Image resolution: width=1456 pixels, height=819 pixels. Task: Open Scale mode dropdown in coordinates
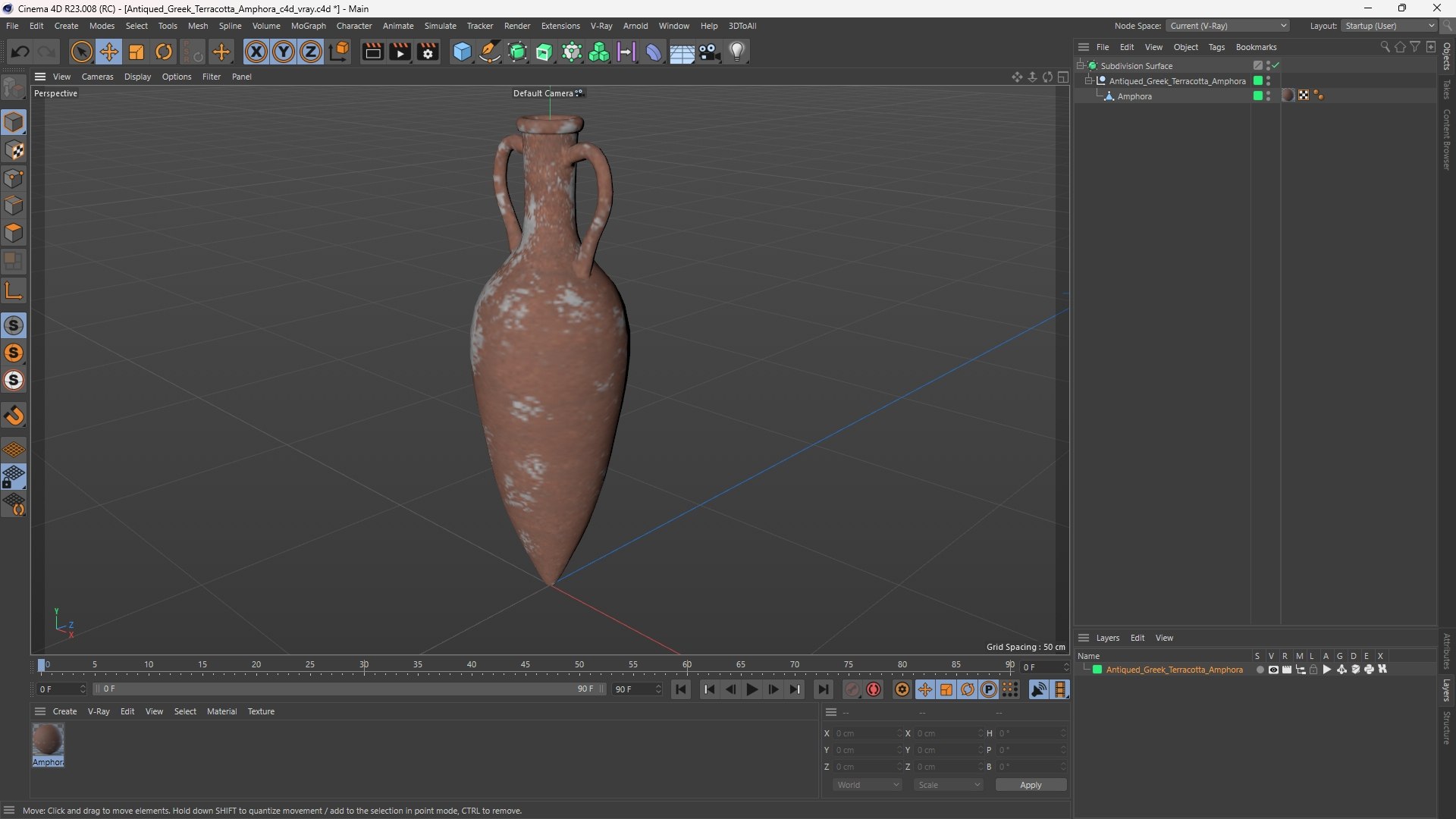coord(949,785)
